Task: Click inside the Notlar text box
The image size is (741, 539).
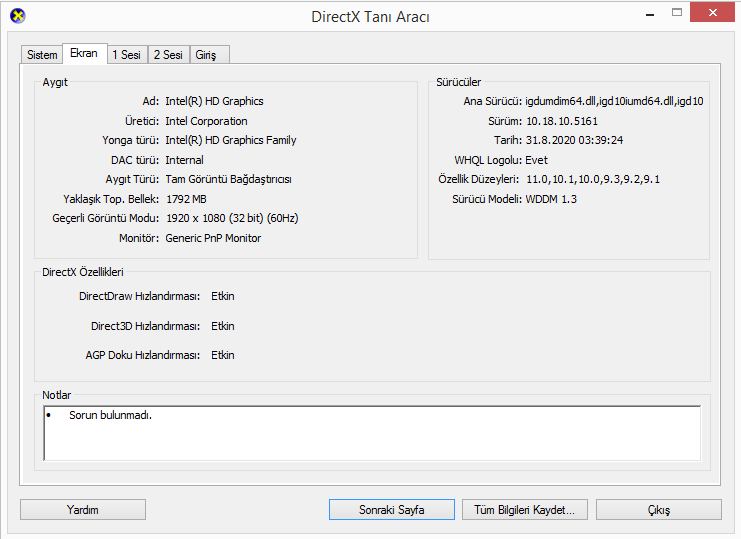Action: [x=372, y=433]
